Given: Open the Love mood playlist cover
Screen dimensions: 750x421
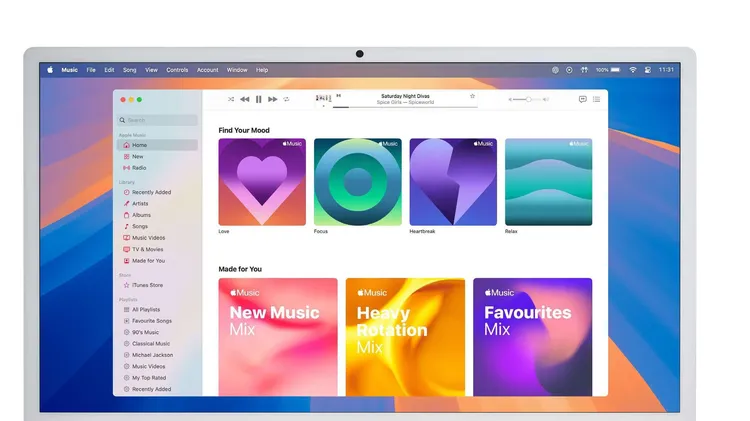Looking at the screenshot, I should [262, 182].
